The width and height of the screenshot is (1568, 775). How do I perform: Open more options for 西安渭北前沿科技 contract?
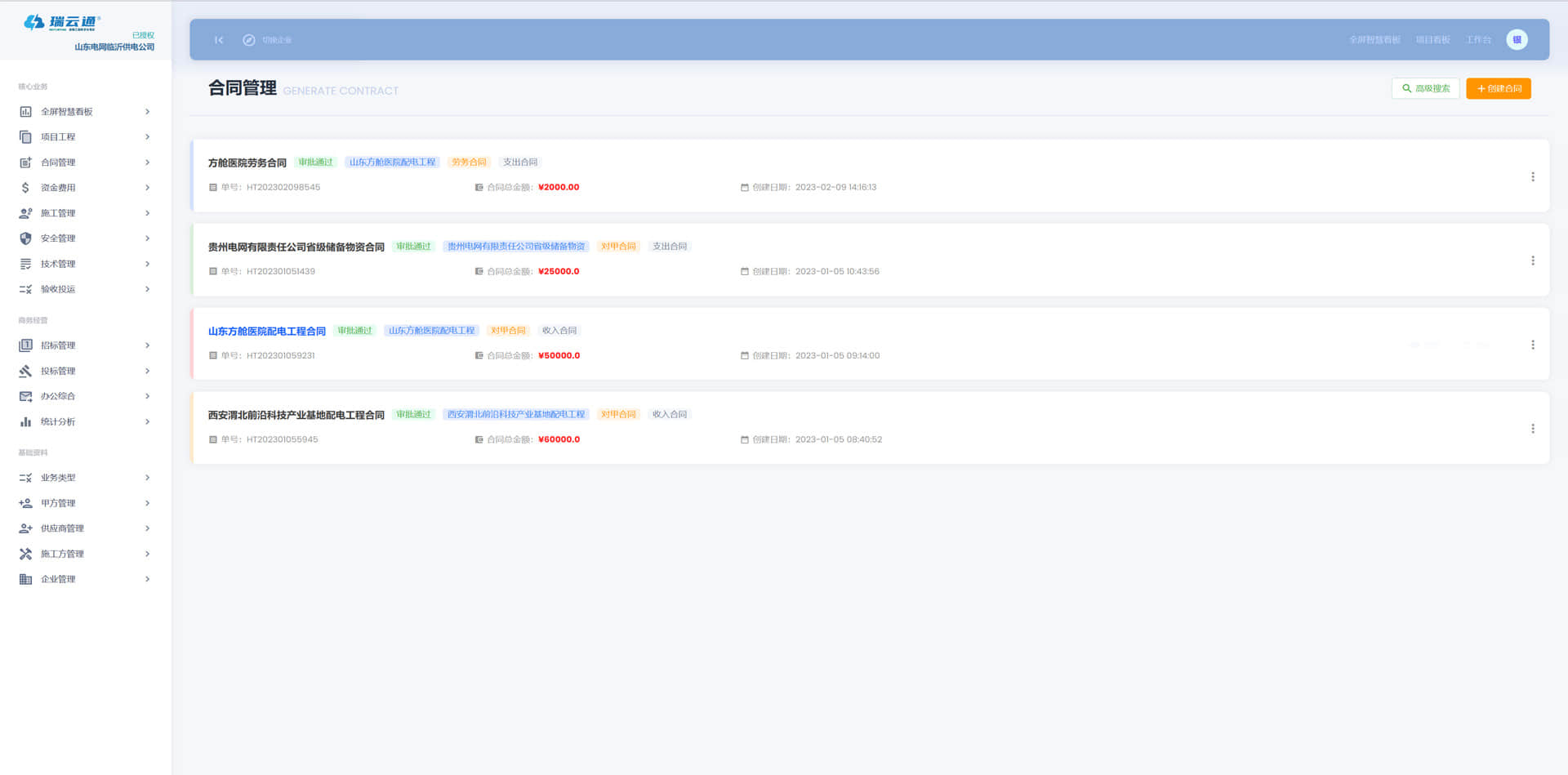pyautogui.click(x=1532, y=429)
